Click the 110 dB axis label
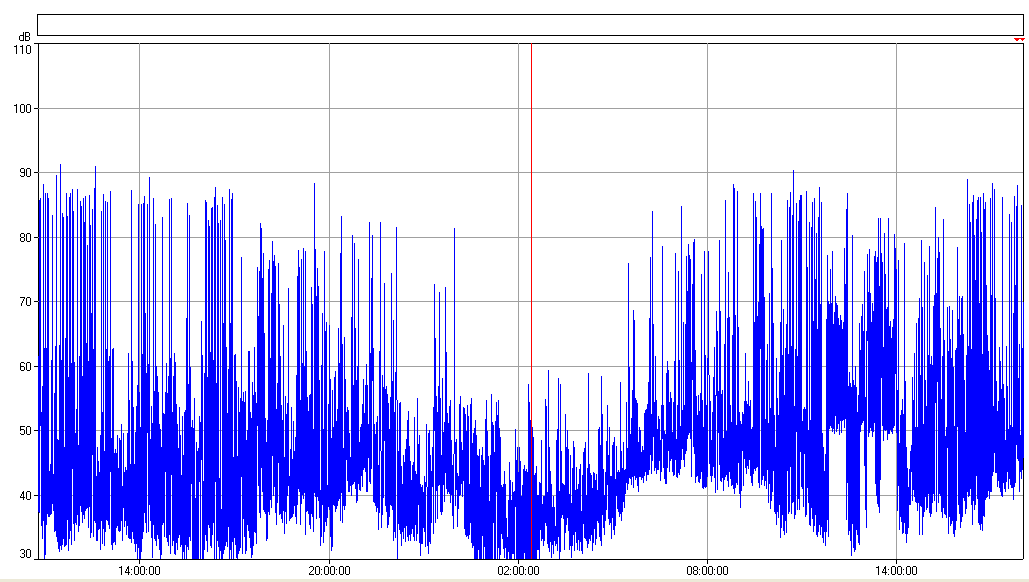The height and width of the screenshot is (582, 1029). click(22, 49)
